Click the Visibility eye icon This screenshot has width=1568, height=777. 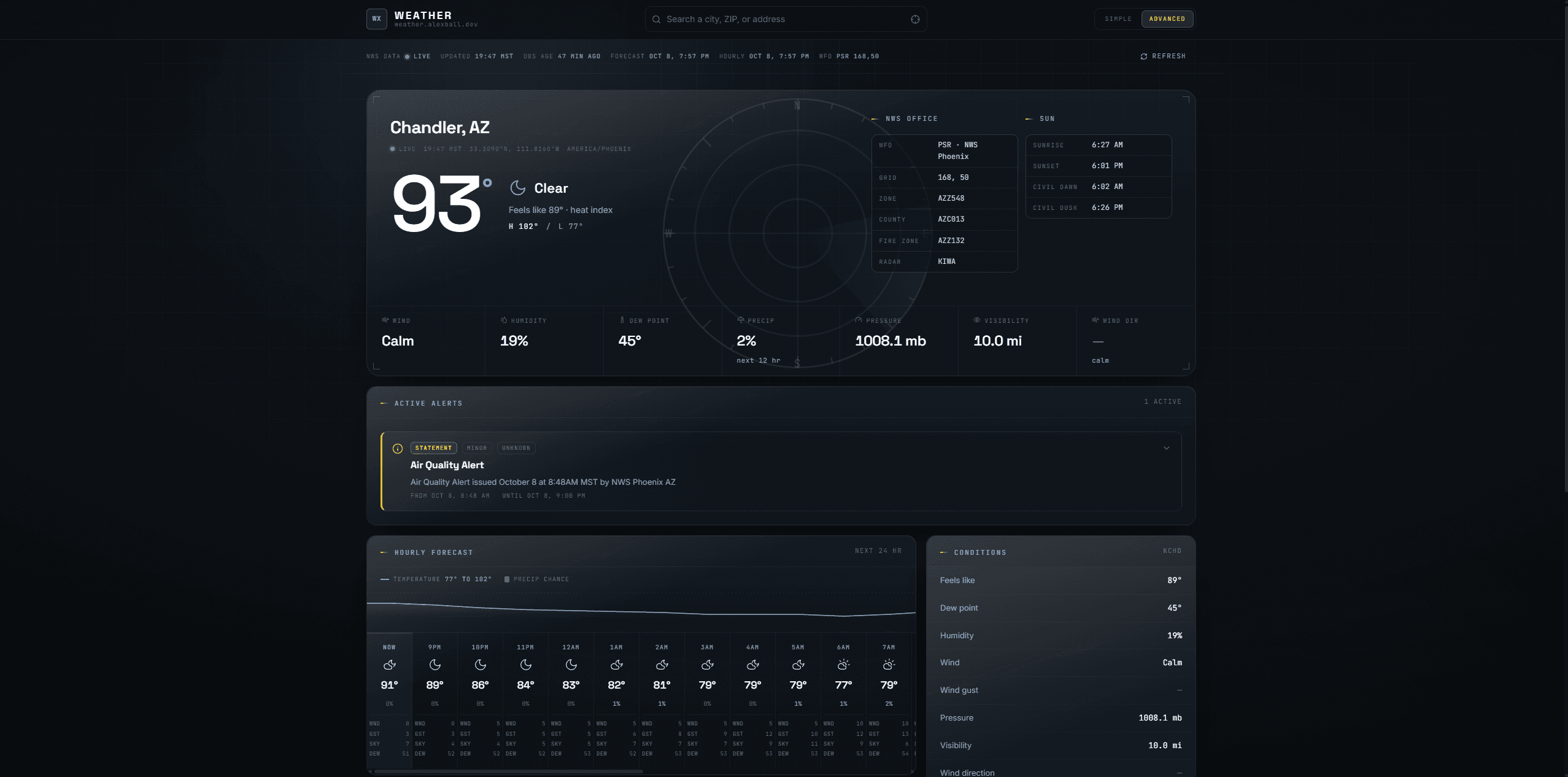[x=977, y=320]
